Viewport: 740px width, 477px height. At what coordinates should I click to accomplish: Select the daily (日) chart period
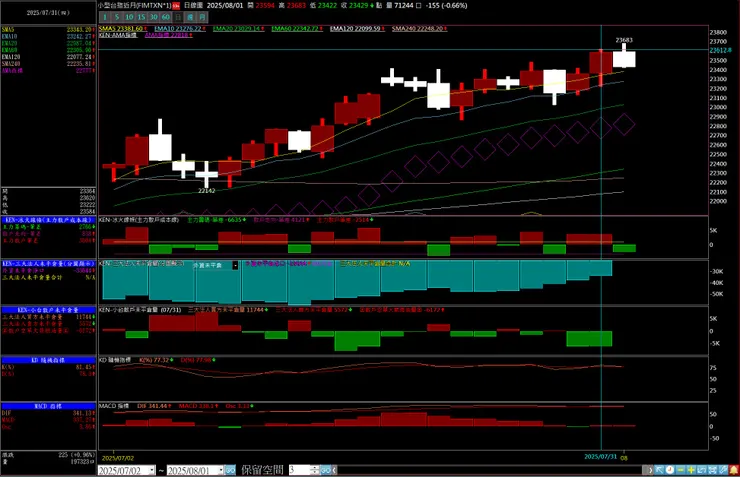(178, 17)
